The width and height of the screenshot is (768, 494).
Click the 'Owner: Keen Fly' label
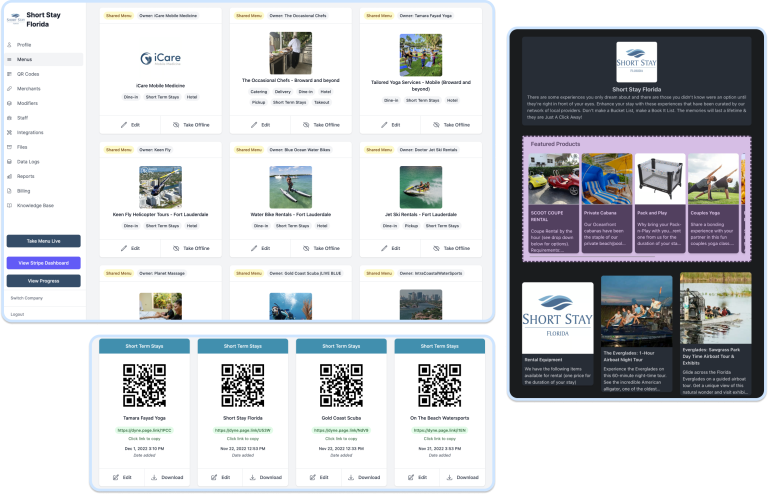[155, 150]
